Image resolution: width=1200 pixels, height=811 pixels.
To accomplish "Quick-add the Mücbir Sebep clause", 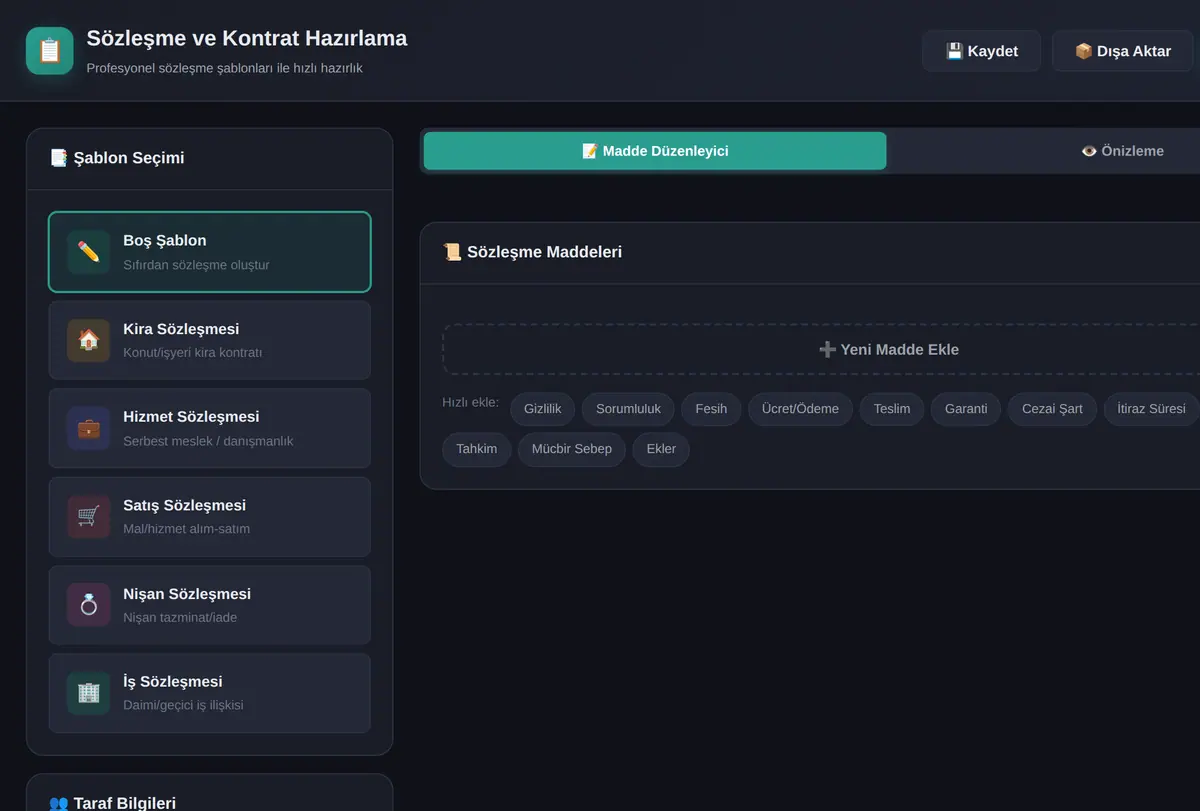I will [x=572, y=449].
